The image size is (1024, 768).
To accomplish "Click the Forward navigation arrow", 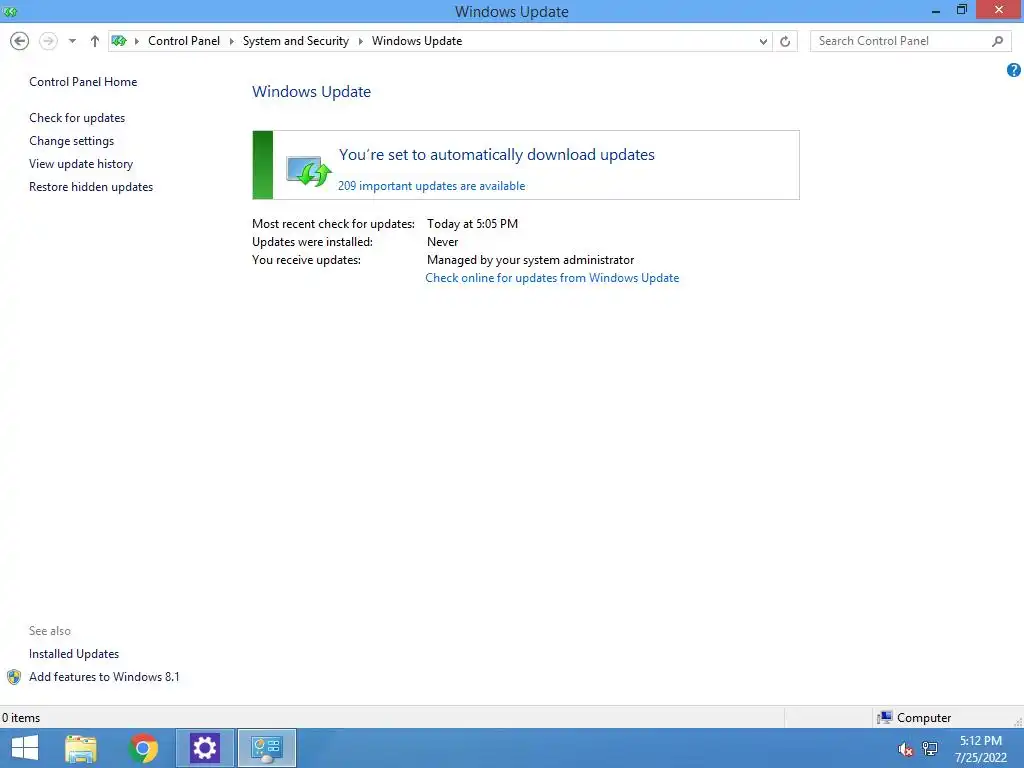I will click(x=48, y=41).
